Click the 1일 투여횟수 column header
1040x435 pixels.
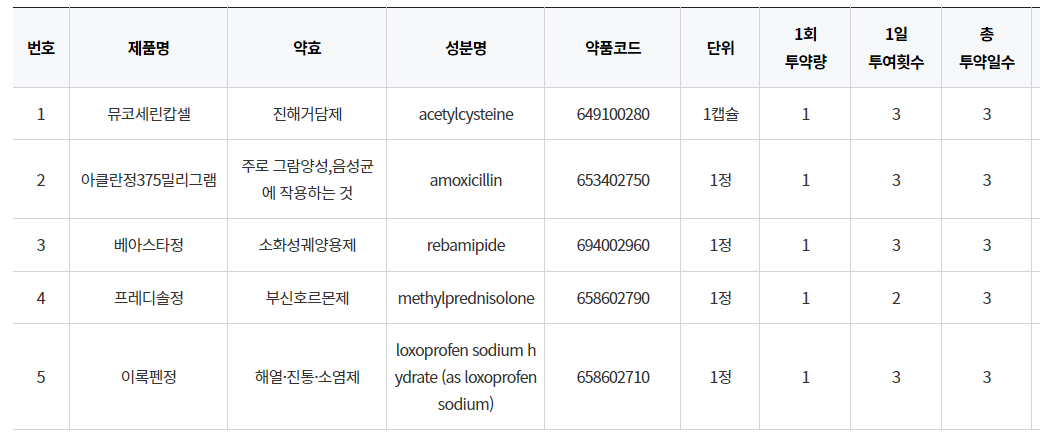pyautogui.click(x=896, y=48)
